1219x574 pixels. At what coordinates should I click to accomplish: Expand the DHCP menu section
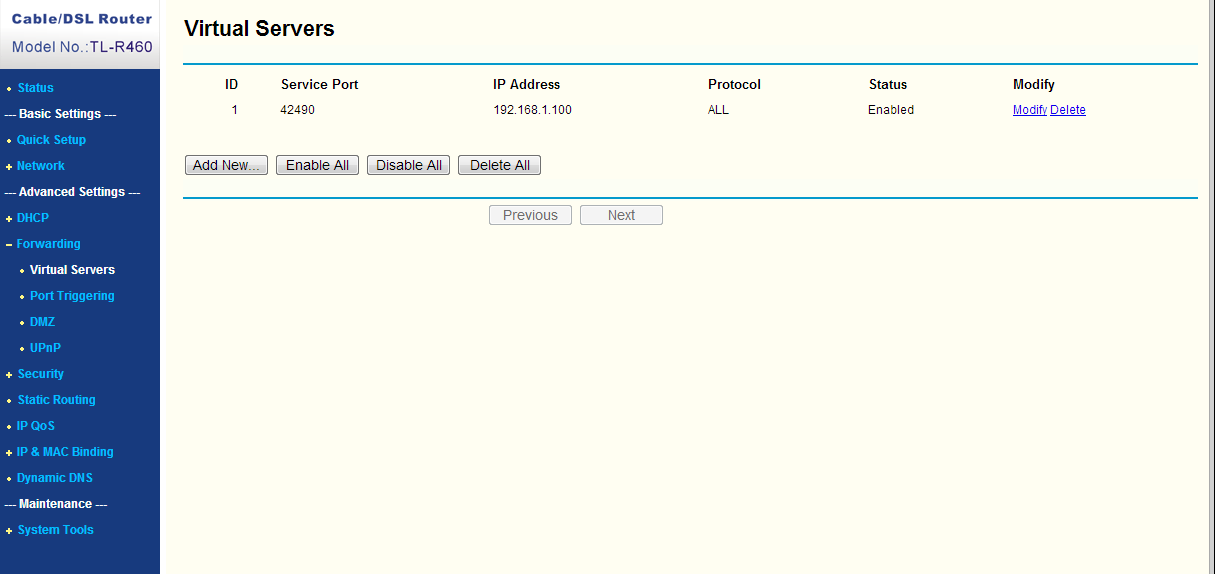tap(32, 218)
